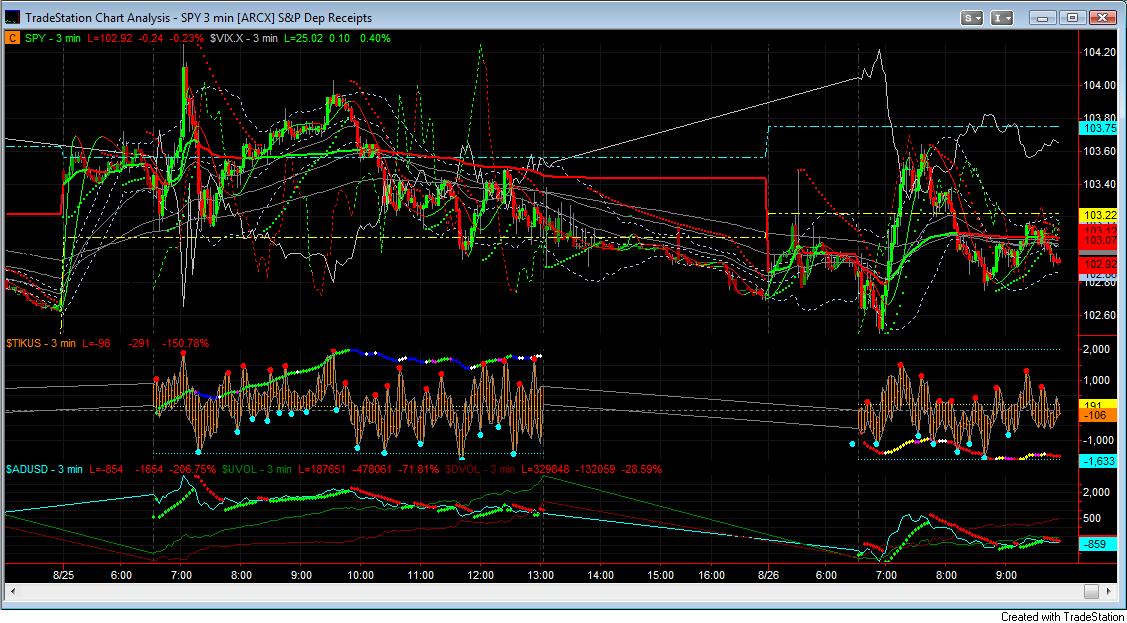Click the 103.60 price axis label
This screenshot has width=1127, height=623.
pos(1100,151)
